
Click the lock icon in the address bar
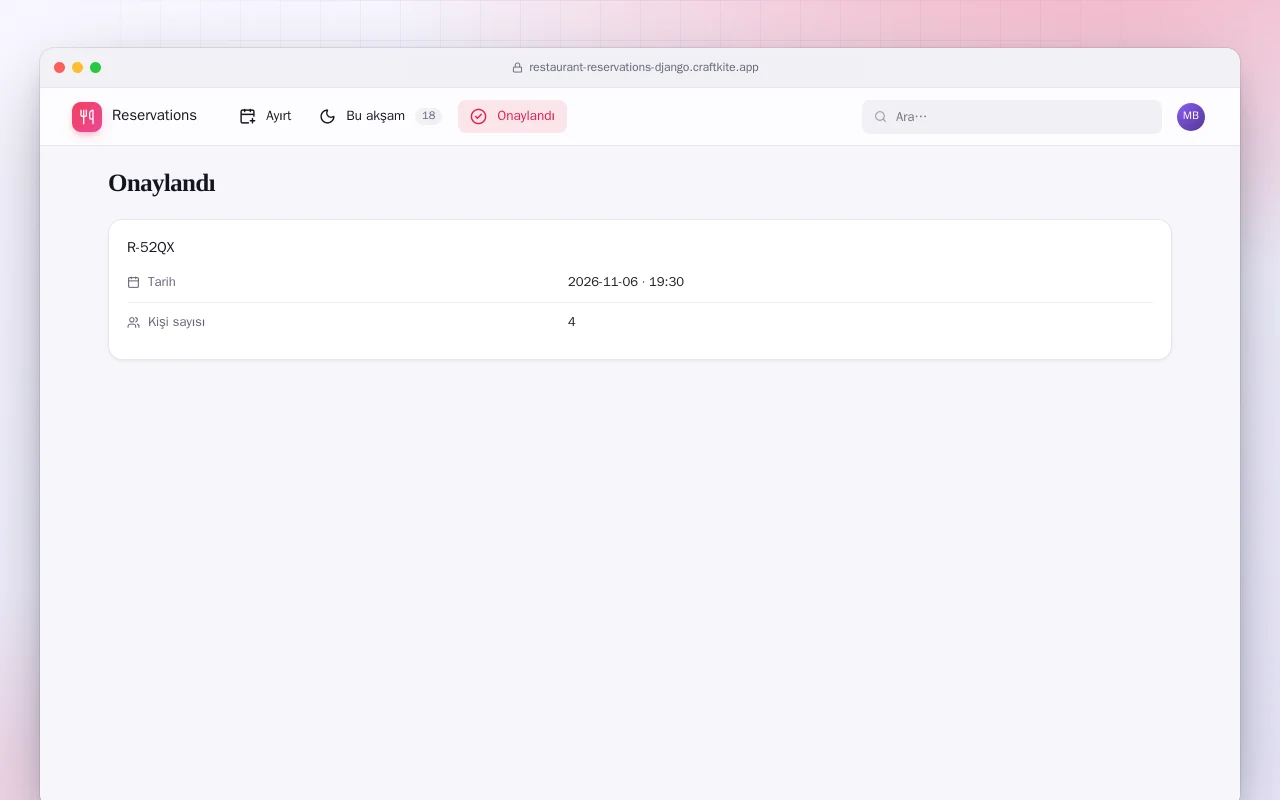coord(518,68)
